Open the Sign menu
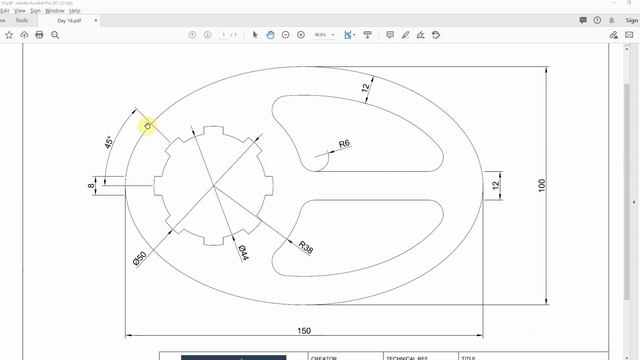 35,11
